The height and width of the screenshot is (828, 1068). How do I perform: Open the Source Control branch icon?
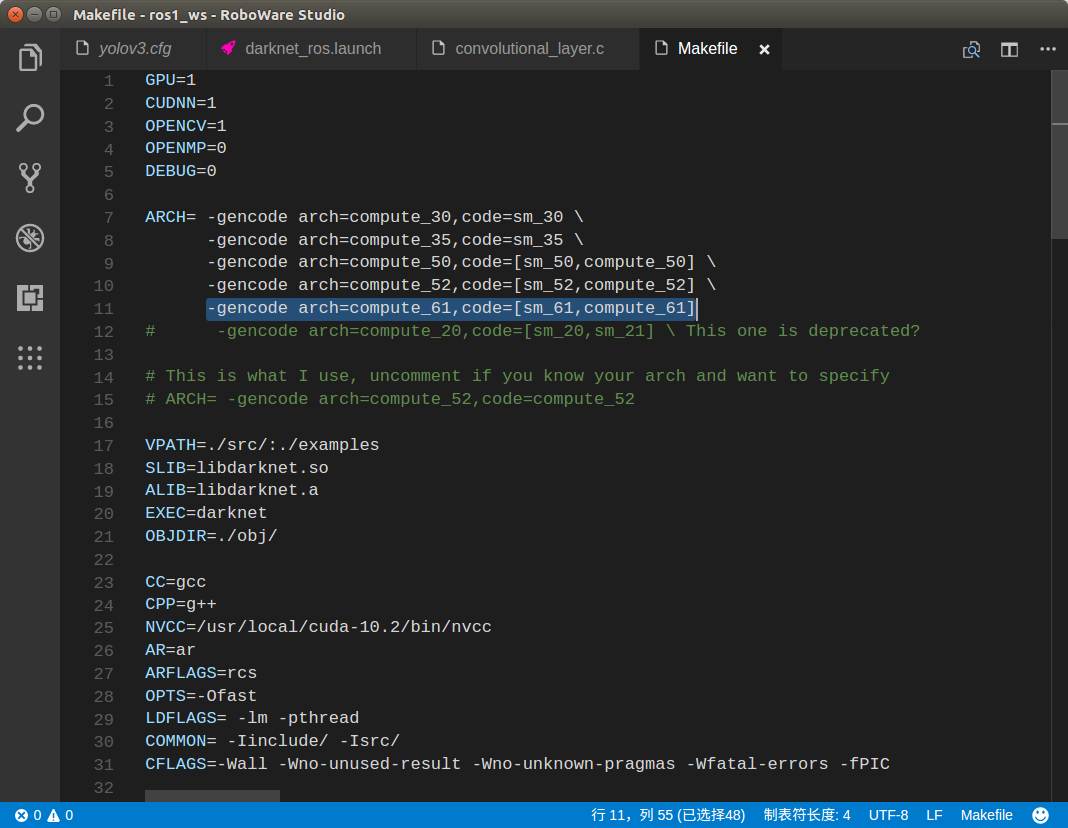point(30,178)
